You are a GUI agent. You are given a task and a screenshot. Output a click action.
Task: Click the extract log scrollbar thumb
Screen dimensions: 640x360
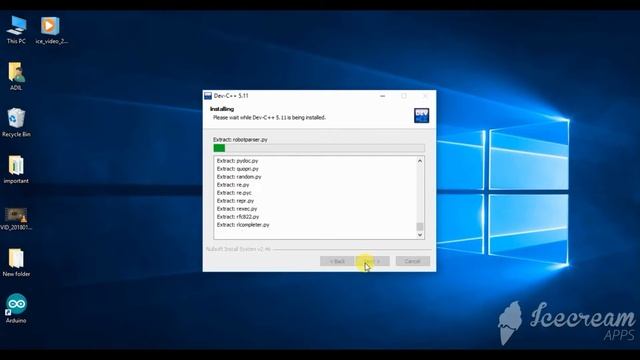(x=420, y=227)
